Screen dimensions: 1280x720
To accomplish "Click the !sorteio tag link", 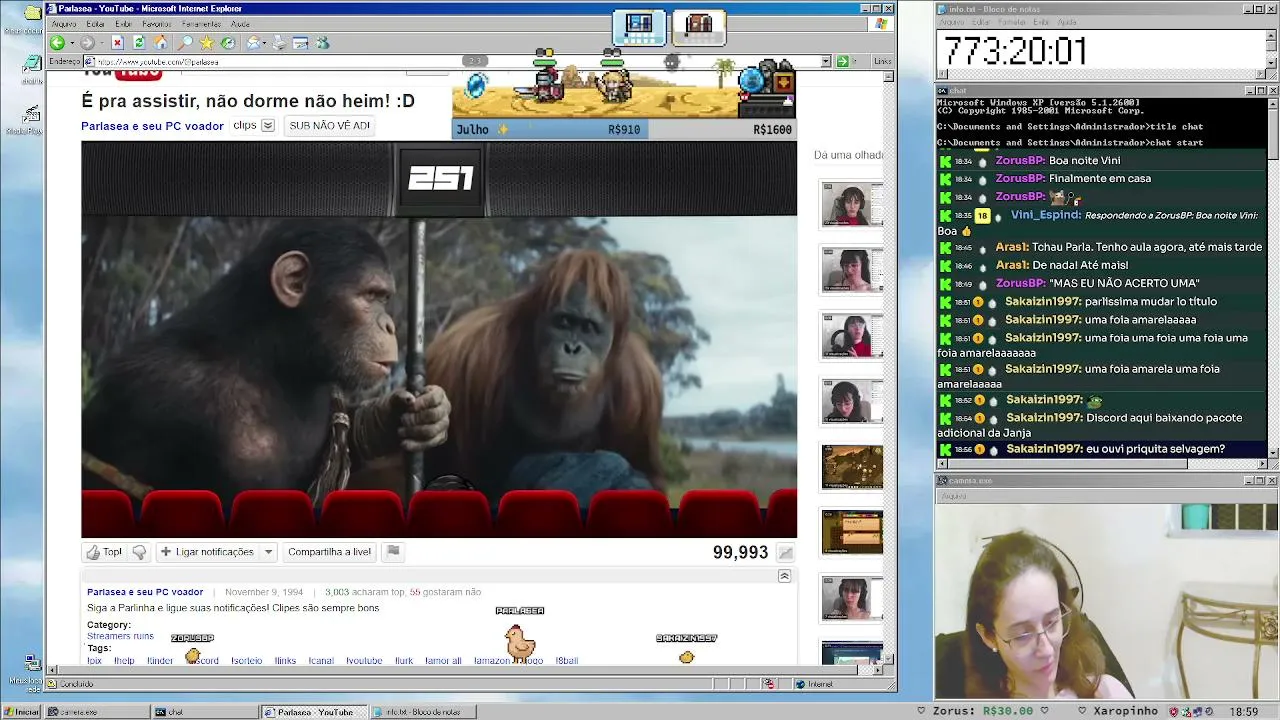I will (247, 661).
